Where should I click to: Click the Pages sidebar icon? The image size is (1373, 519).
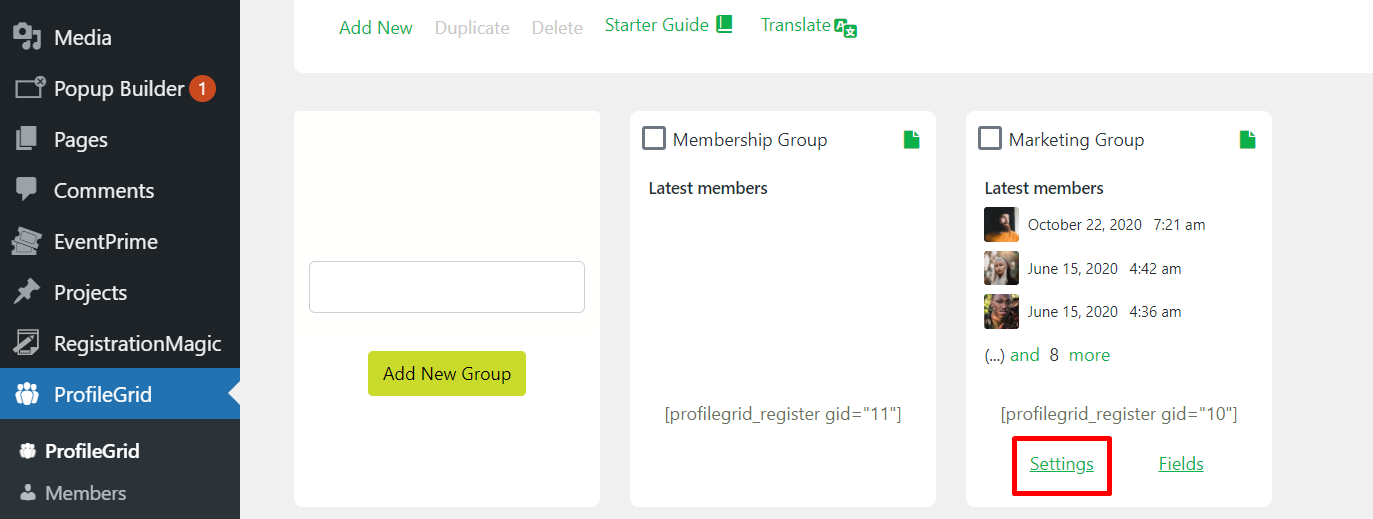(x=27, y=139)
